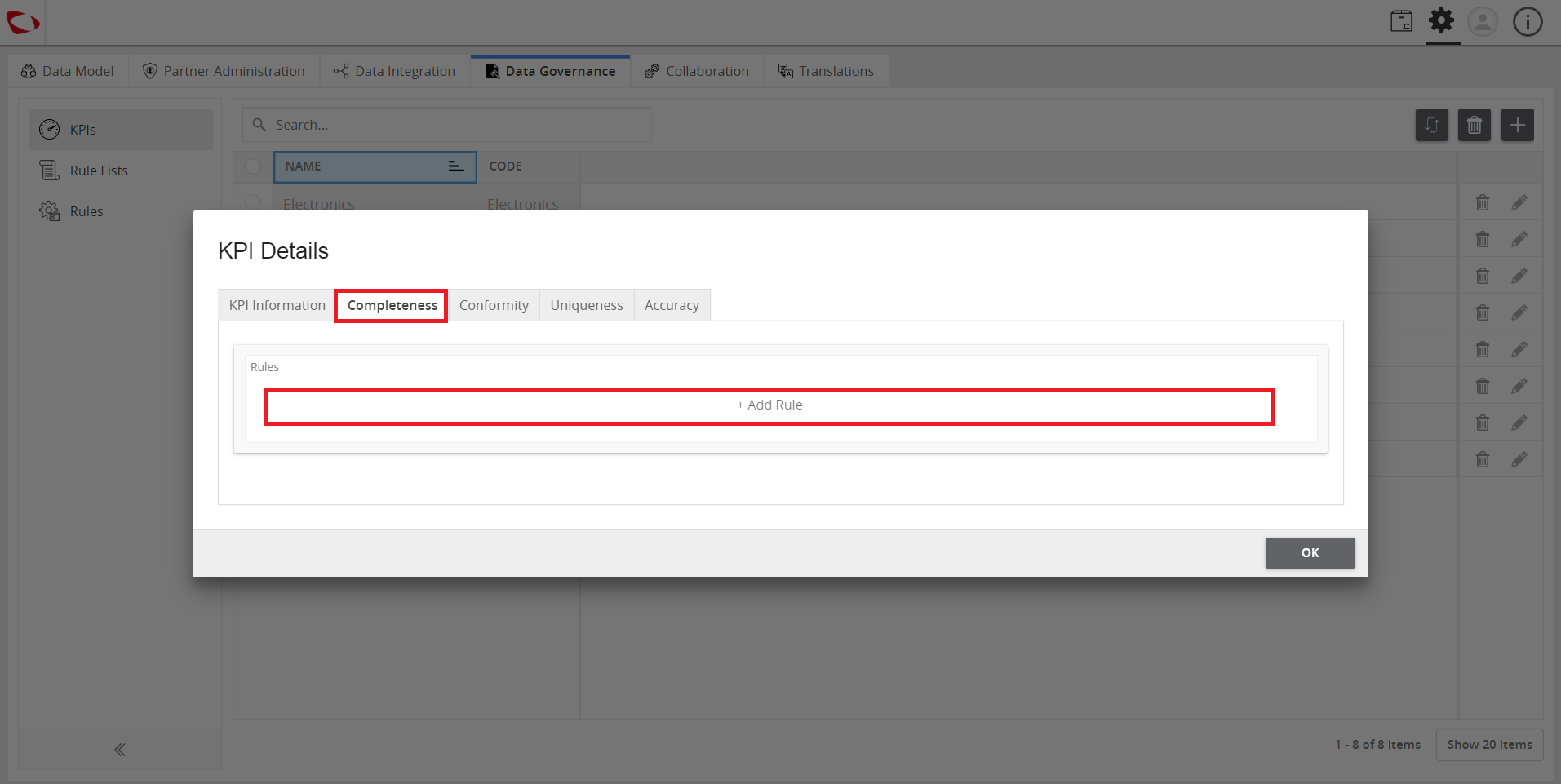Toggle the Electronics row selection circle

[253, 202]
